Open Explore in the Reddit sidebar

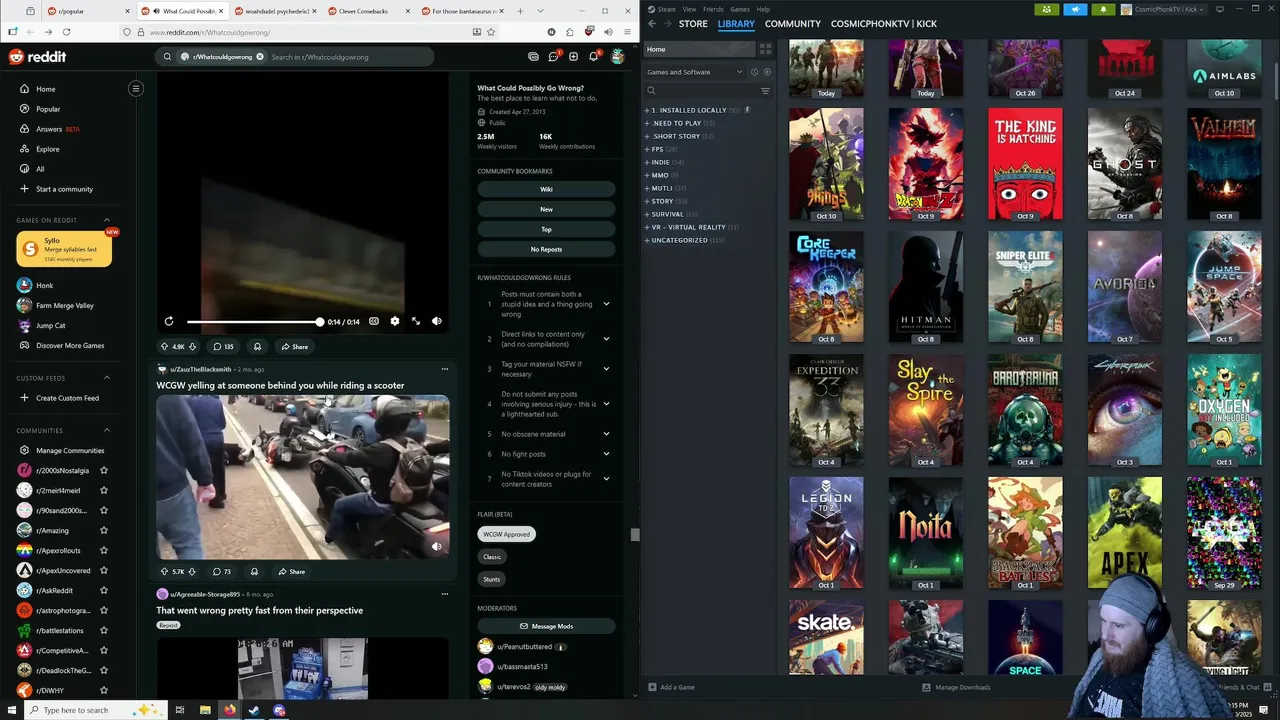48,149
